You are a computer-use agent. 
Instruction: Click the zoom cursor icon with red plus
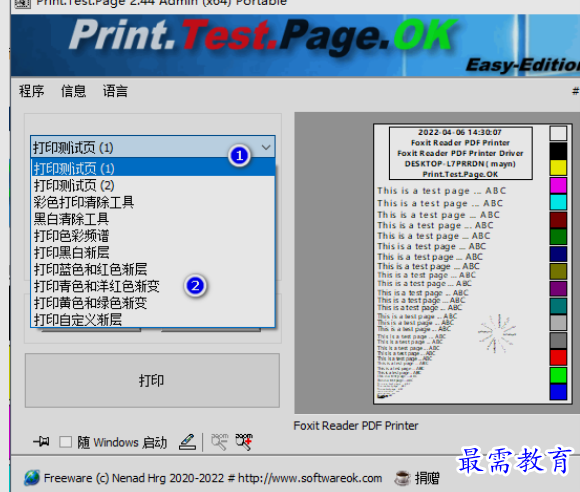coord(244,442)
